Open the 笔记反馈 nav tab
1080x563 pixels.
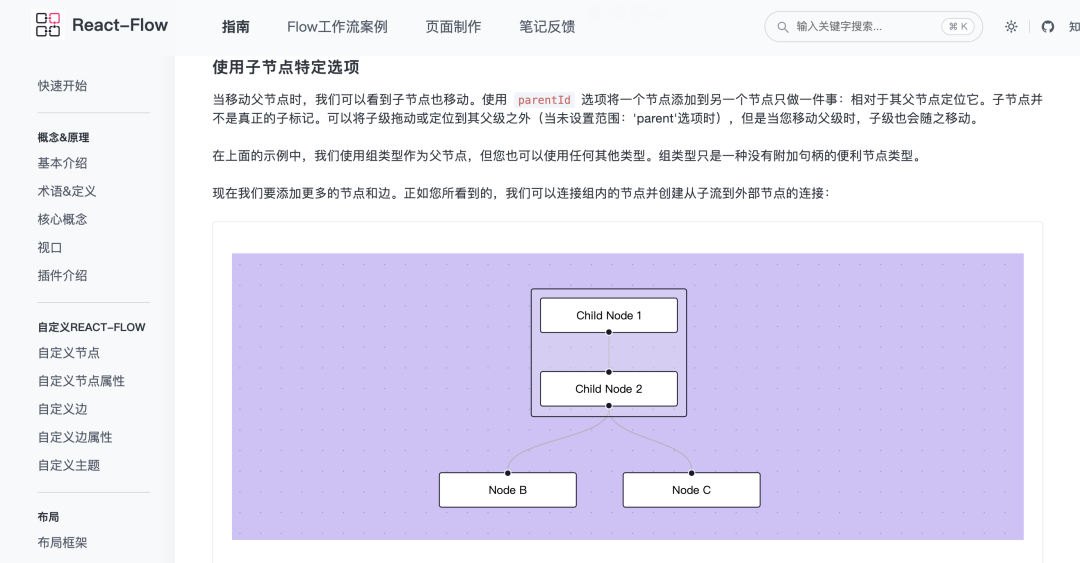click(x=547, y=27)
